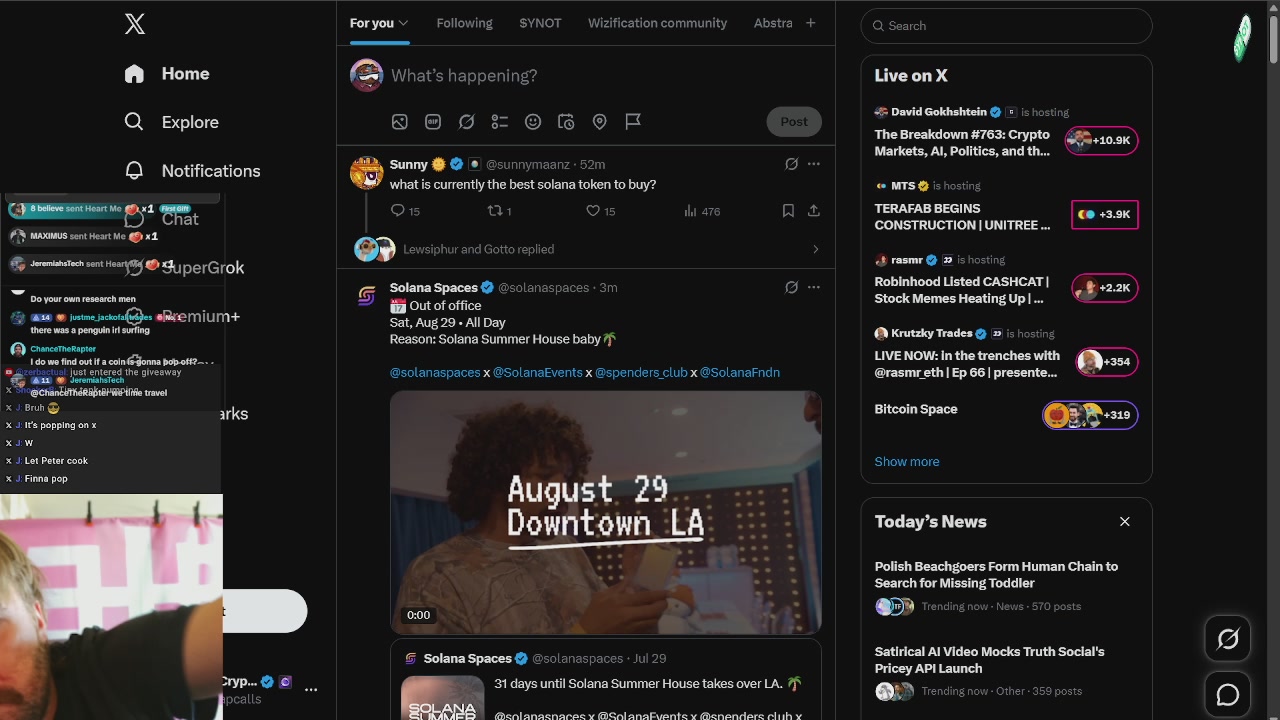This screenshot has width=1280, height=720.
Task: Open more options on Solana Spaces post
Action: click(x=814, y=288)
